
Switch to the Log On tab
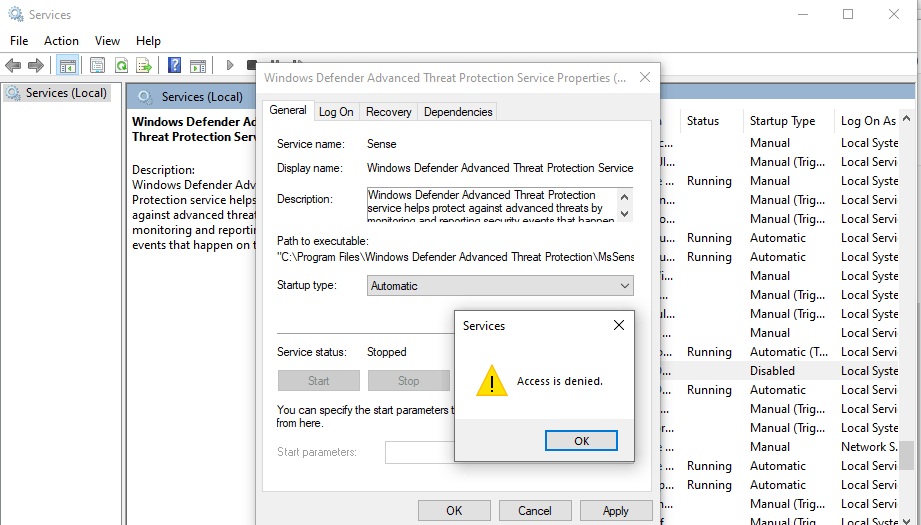336,112
